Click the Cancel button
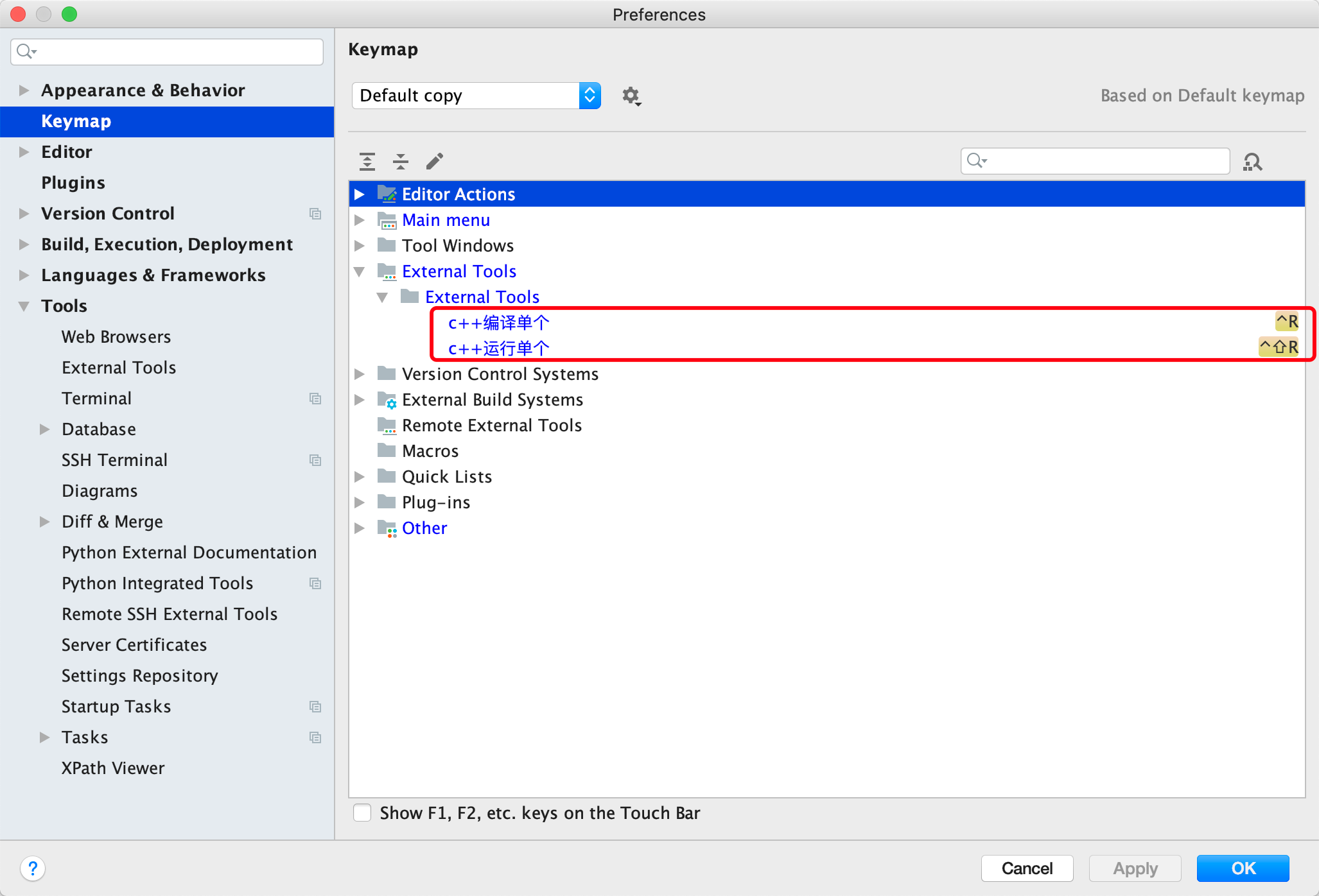Screen dimensions: 1319x896 point(1027,868)
